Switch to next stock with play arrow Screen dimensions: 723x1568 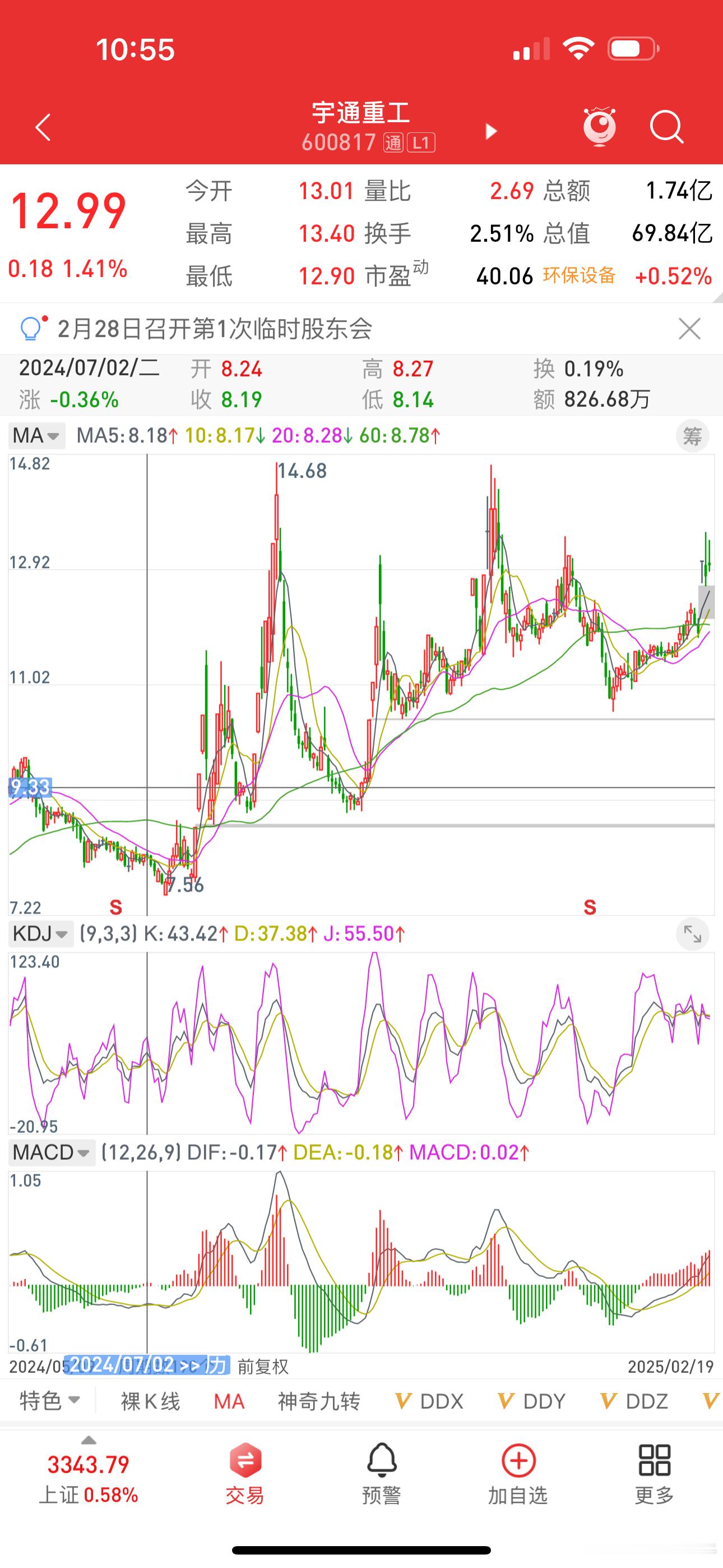coord(490,131)
